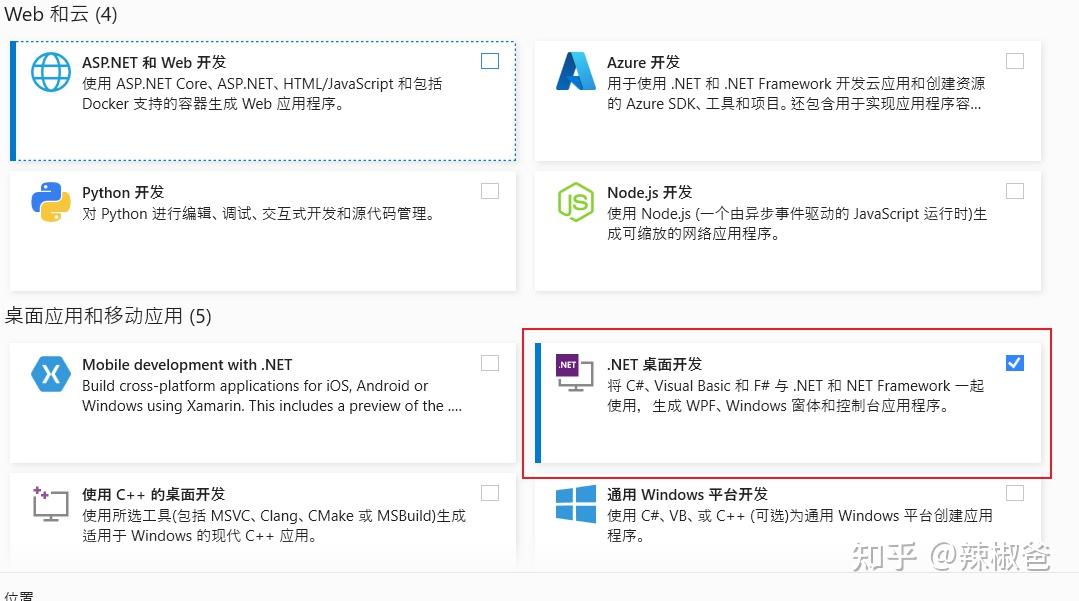This screenshot has height=601, width=1079.
Task: Click the Xamarin mobile development icon
Action: [x=51, y=374]
